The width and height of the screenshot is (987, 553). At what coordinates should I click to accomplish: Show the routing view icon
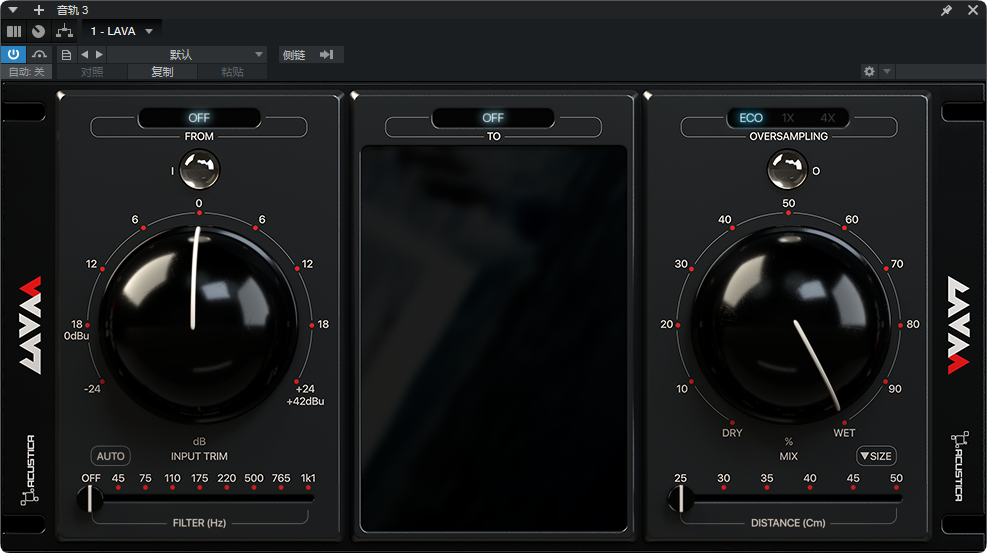64,31
